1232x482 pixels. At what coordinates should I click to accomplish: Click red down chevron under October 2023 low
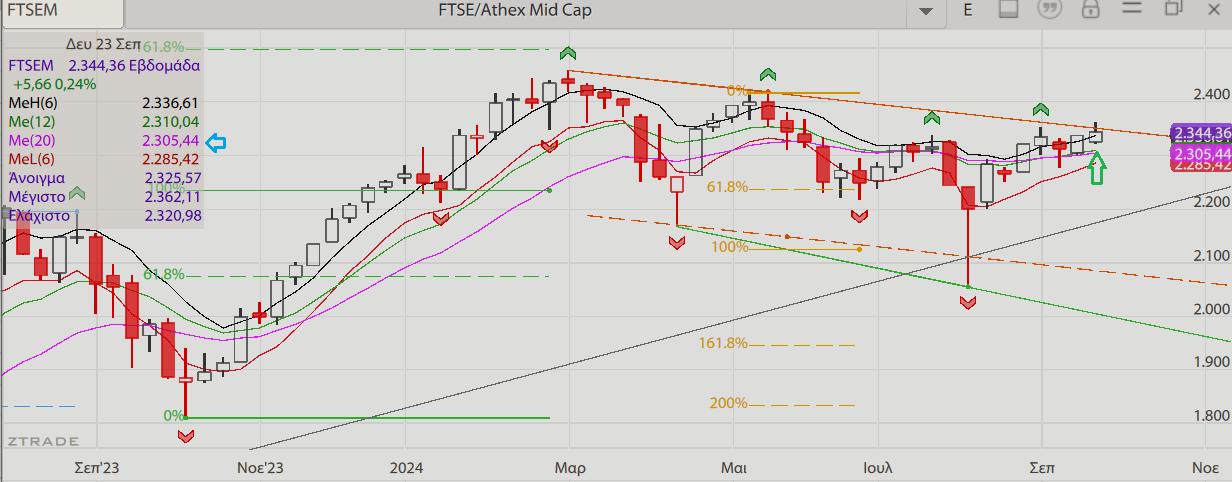point(186,436)
